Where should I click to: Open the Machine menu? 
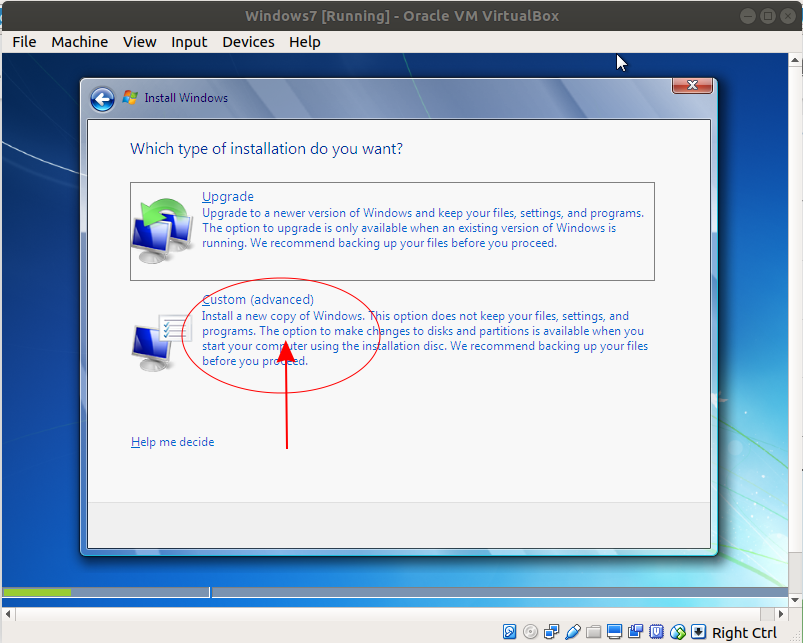pos(79,42)
